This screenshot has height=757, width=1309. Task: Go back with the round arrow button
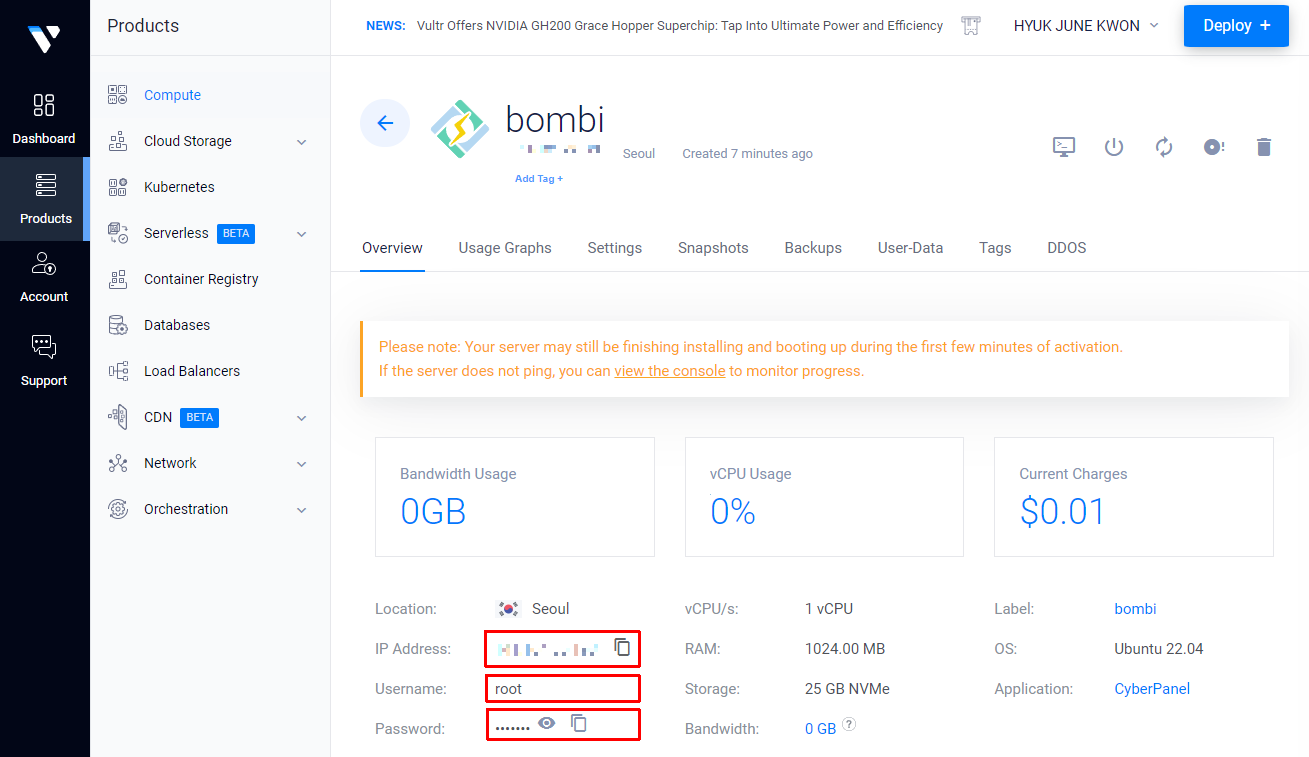coord(385,123)
